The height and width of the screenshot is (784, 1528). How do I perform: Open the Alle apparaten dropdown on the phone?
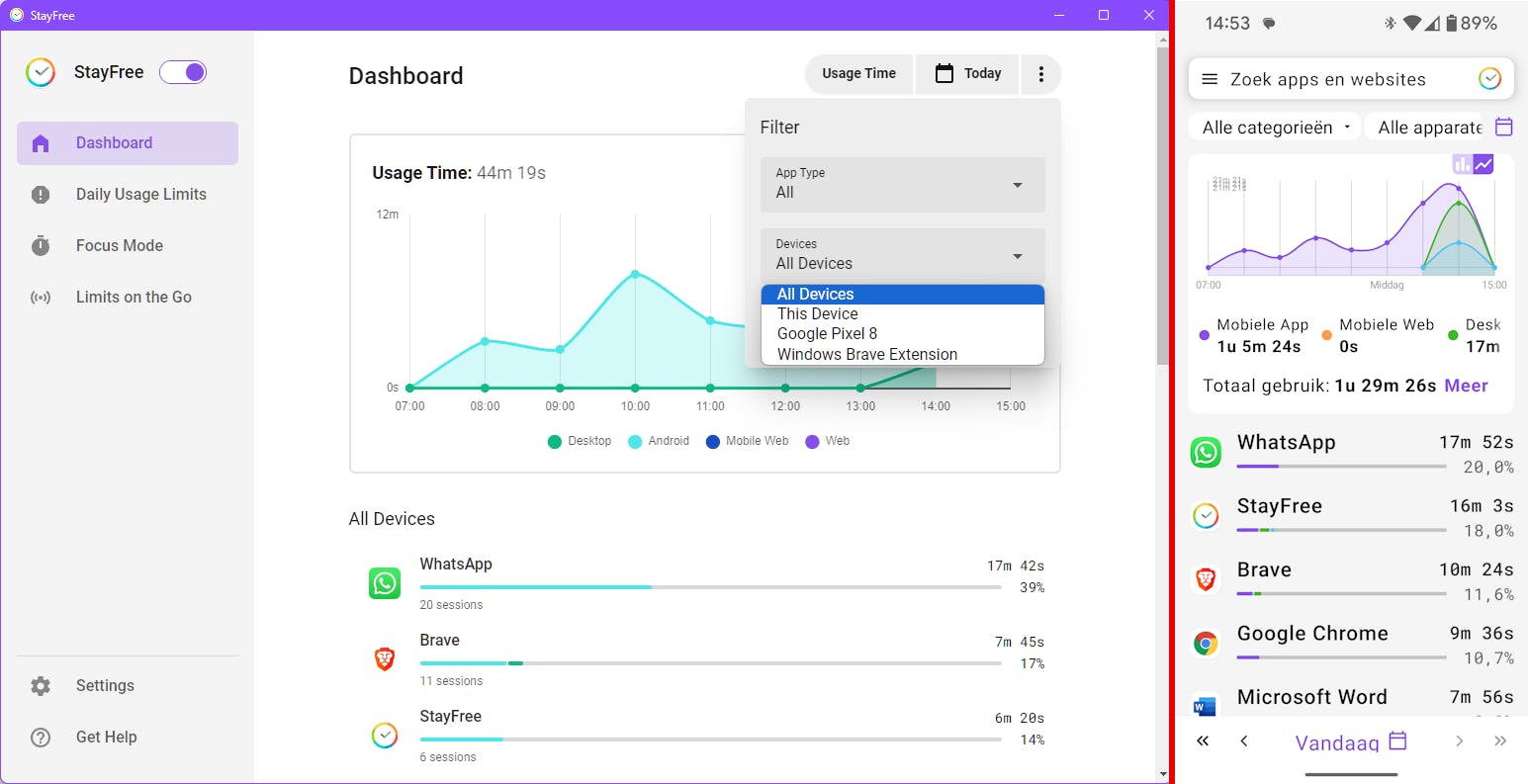point(1425,128)
